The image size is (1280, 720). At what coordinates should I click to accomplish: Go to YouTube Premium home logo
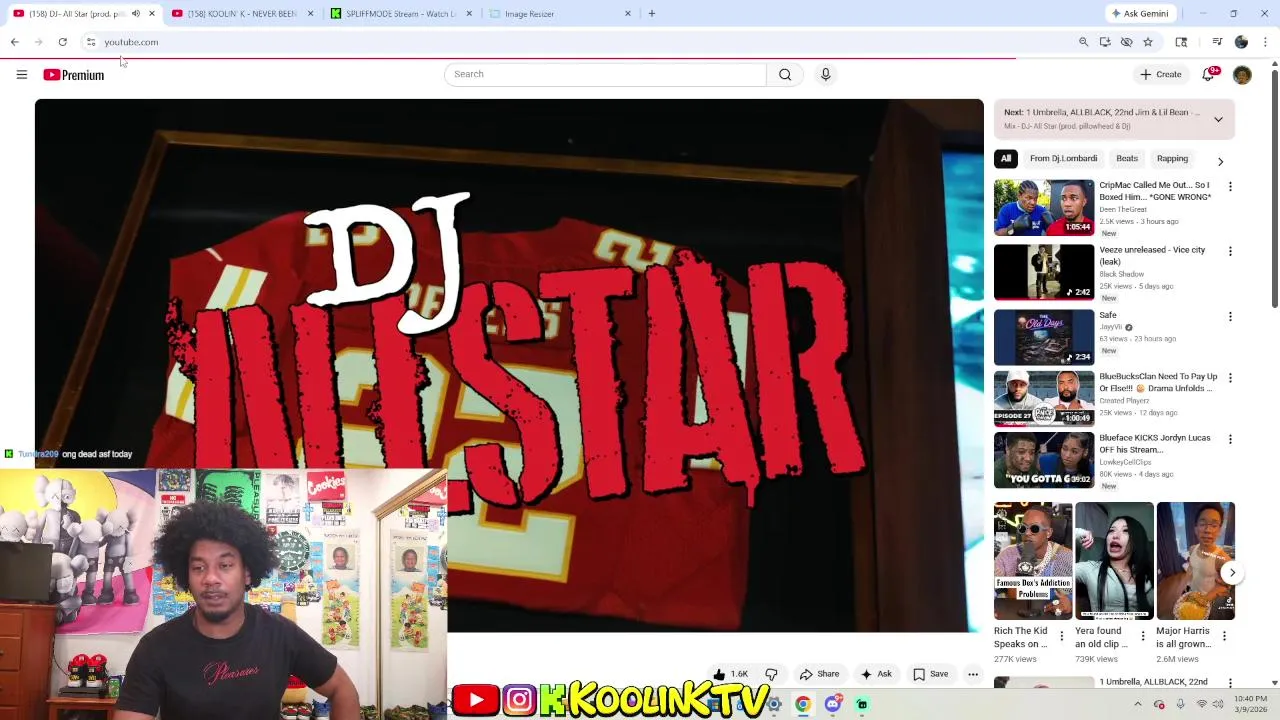click(73, 75)
